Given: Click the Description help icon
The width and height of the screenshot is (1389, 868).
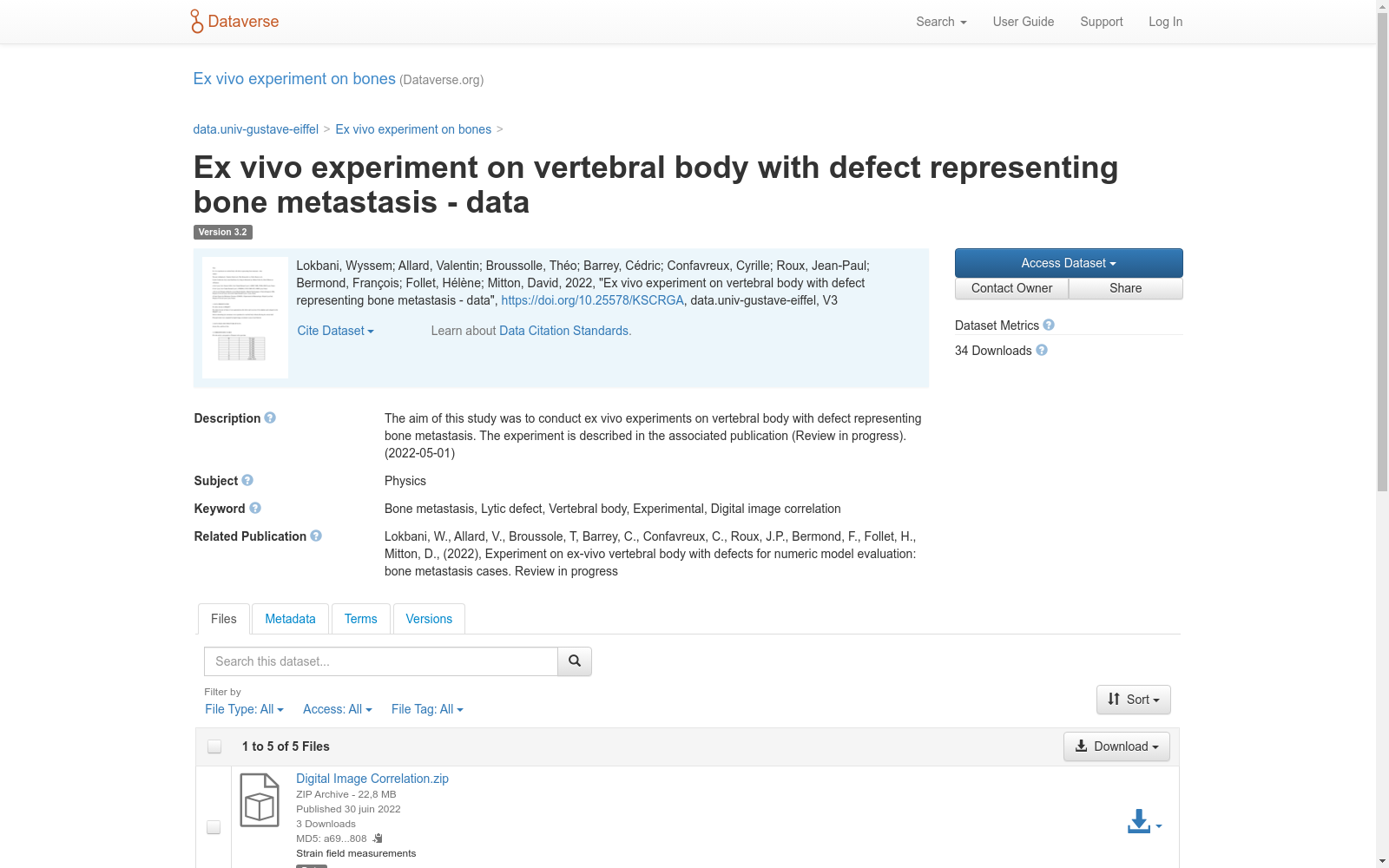Looking at the screenshot, I should [270, 418].
